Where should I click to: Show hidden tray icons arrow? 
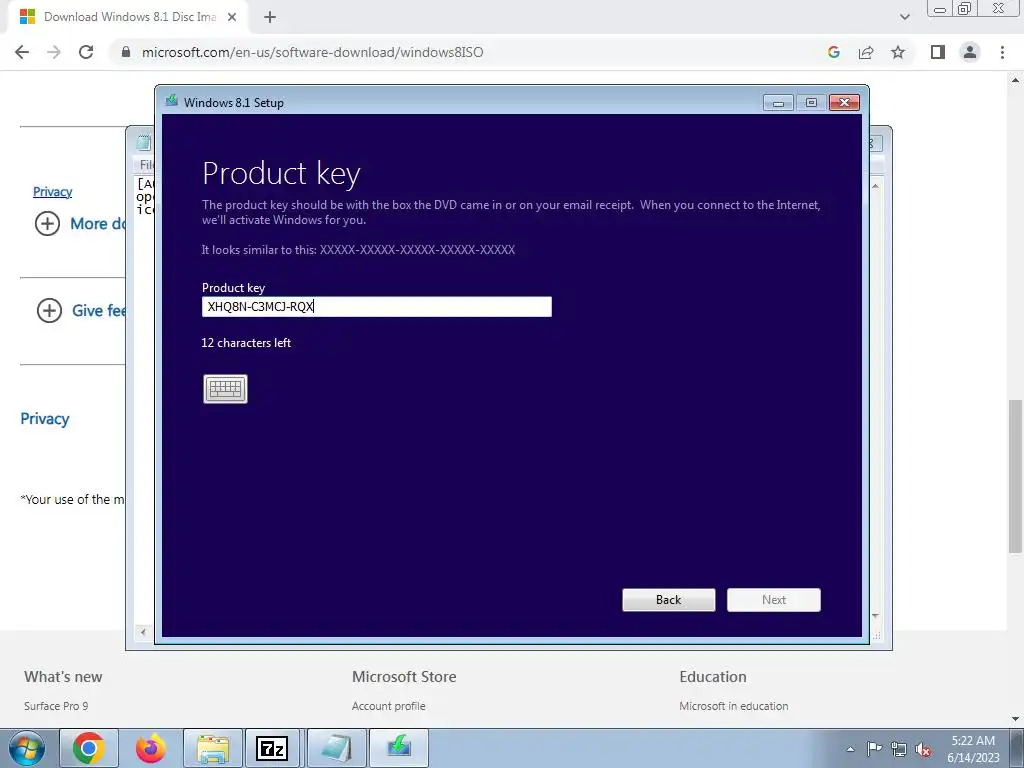coord(850,749)
